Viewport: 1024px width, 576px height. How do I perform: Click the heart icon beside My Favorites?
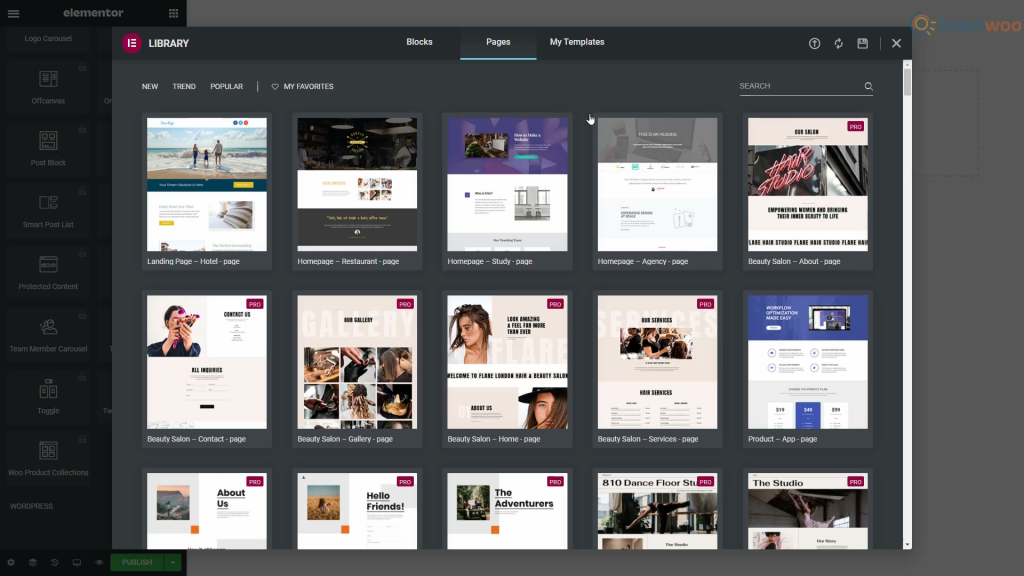click(x=275, y=86)
